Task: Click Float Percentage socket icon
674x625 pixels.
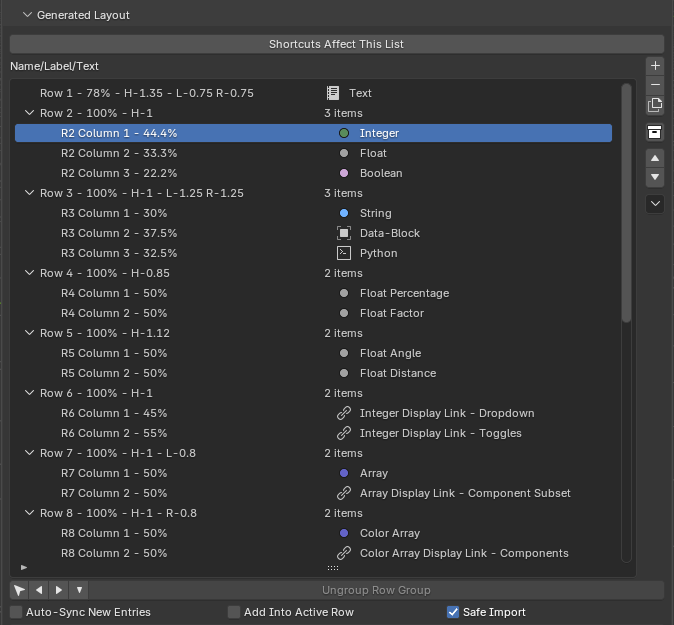Action: tap(344, 293)
